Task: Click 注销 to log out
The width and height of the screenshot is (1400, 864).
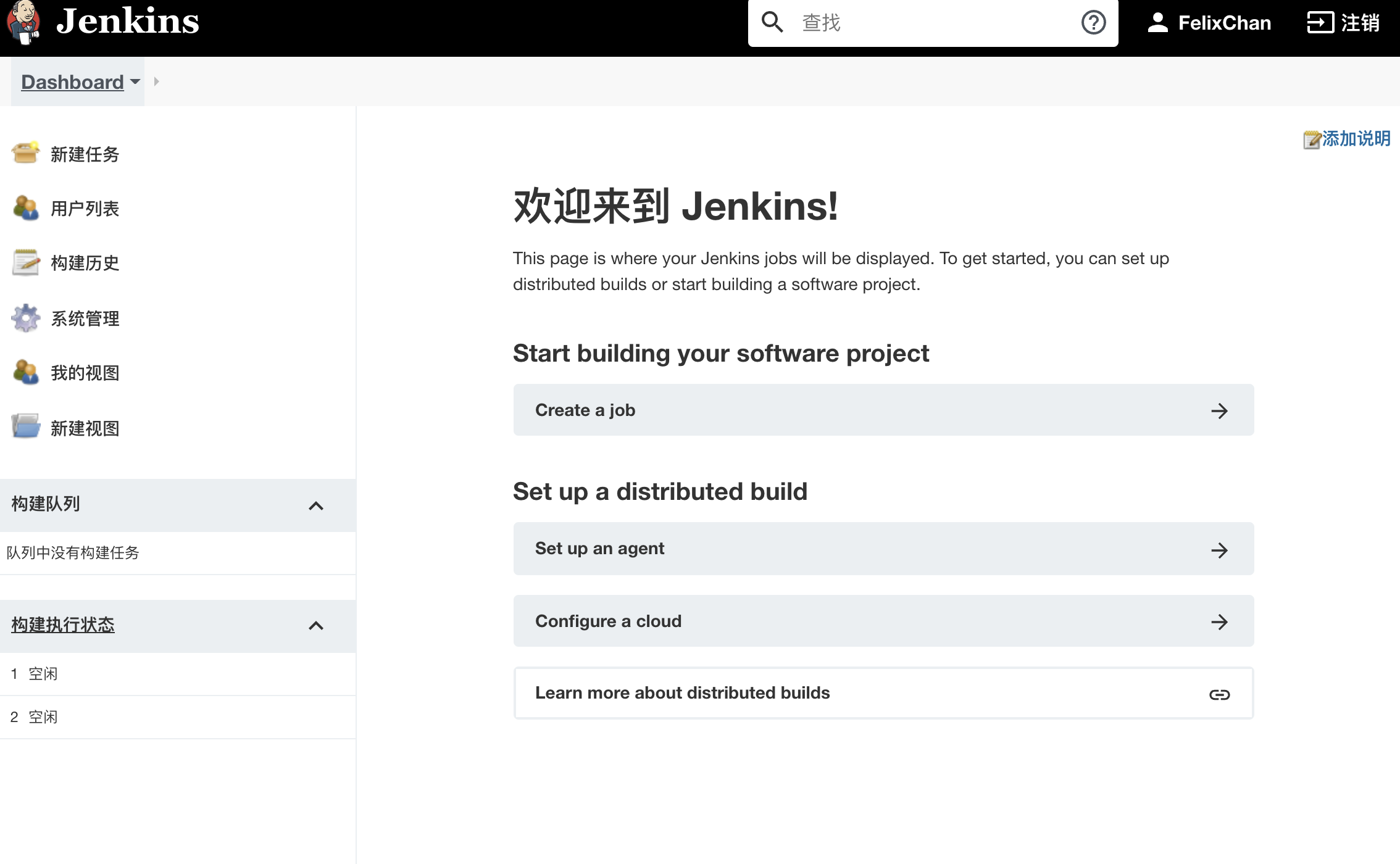Action: tap(1360, 23)
